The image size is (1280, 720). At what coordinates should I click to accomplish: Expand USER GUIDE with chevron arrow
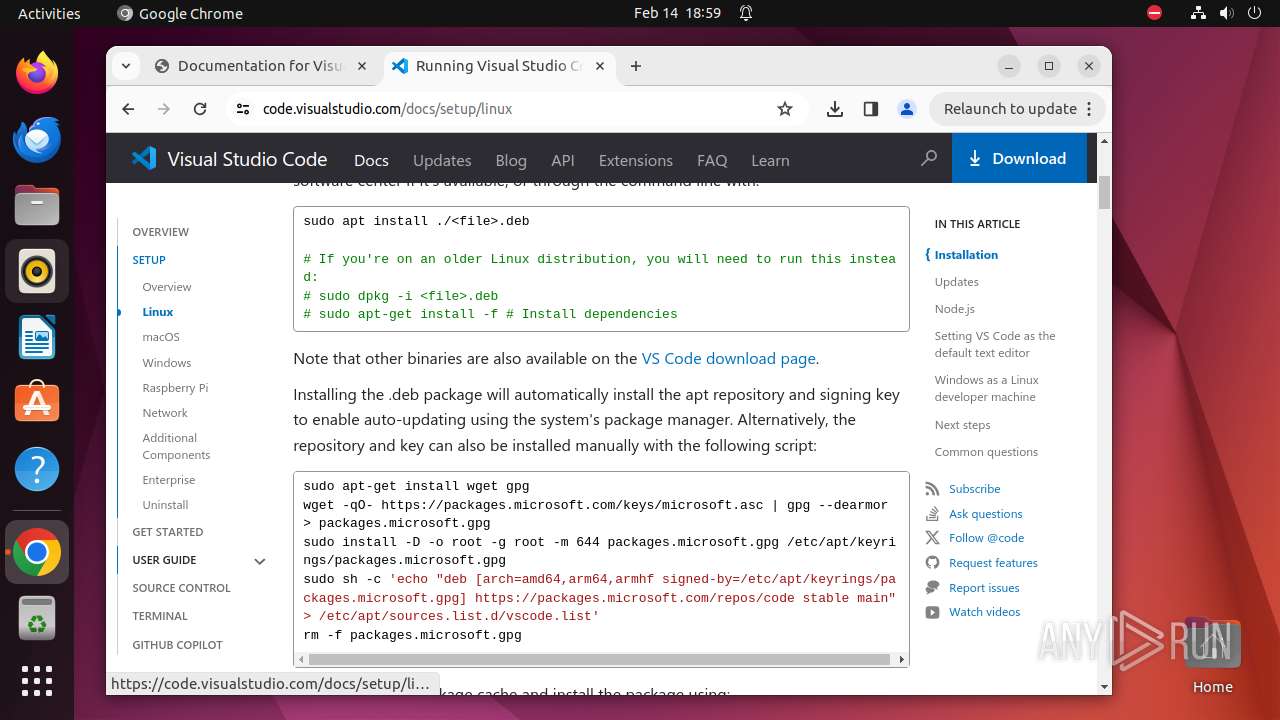tap(260, 561)
